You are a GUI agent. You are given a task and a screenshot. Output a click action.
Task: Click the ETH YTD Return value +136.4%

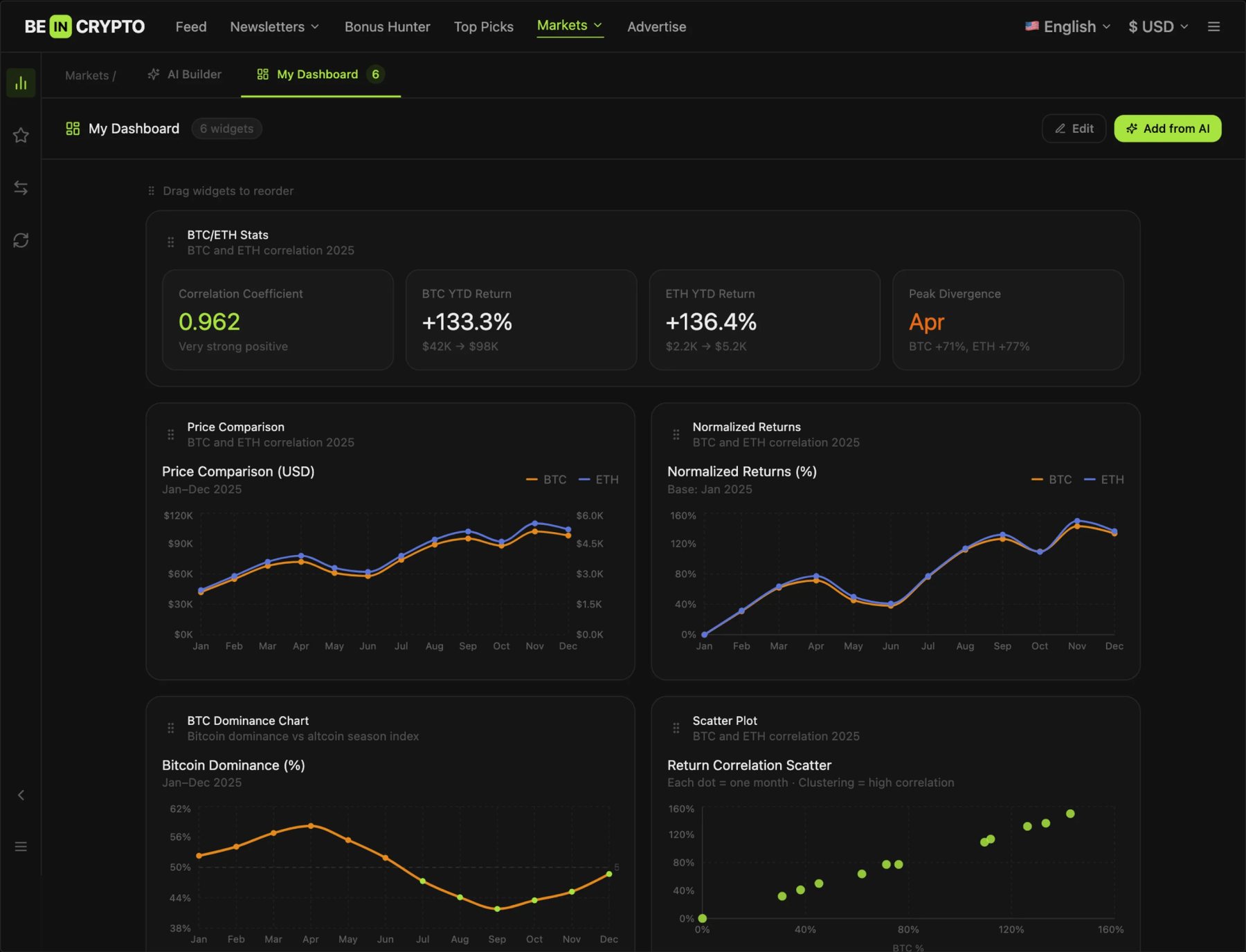(x=711, y=322)
